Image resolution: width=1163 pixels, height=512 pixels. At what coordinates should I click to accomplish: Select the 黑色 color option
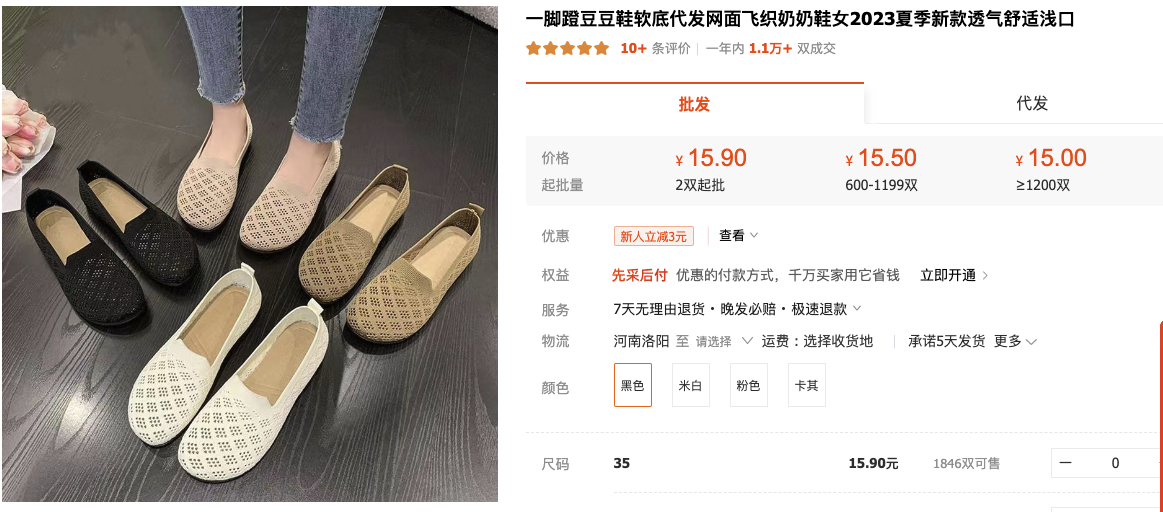(633, 385)
